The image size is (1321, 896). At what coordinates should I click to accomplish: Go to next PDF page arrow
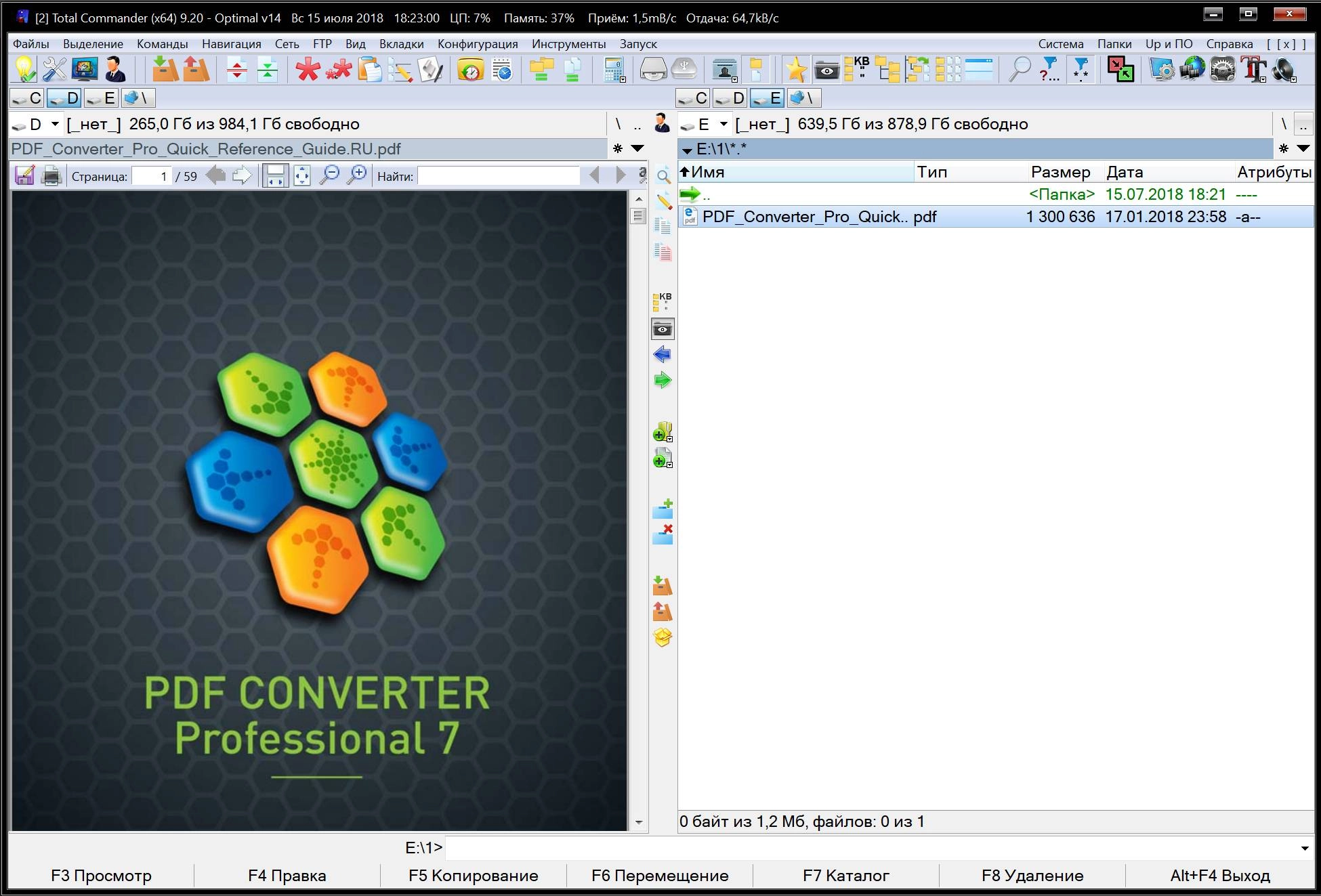242,175
